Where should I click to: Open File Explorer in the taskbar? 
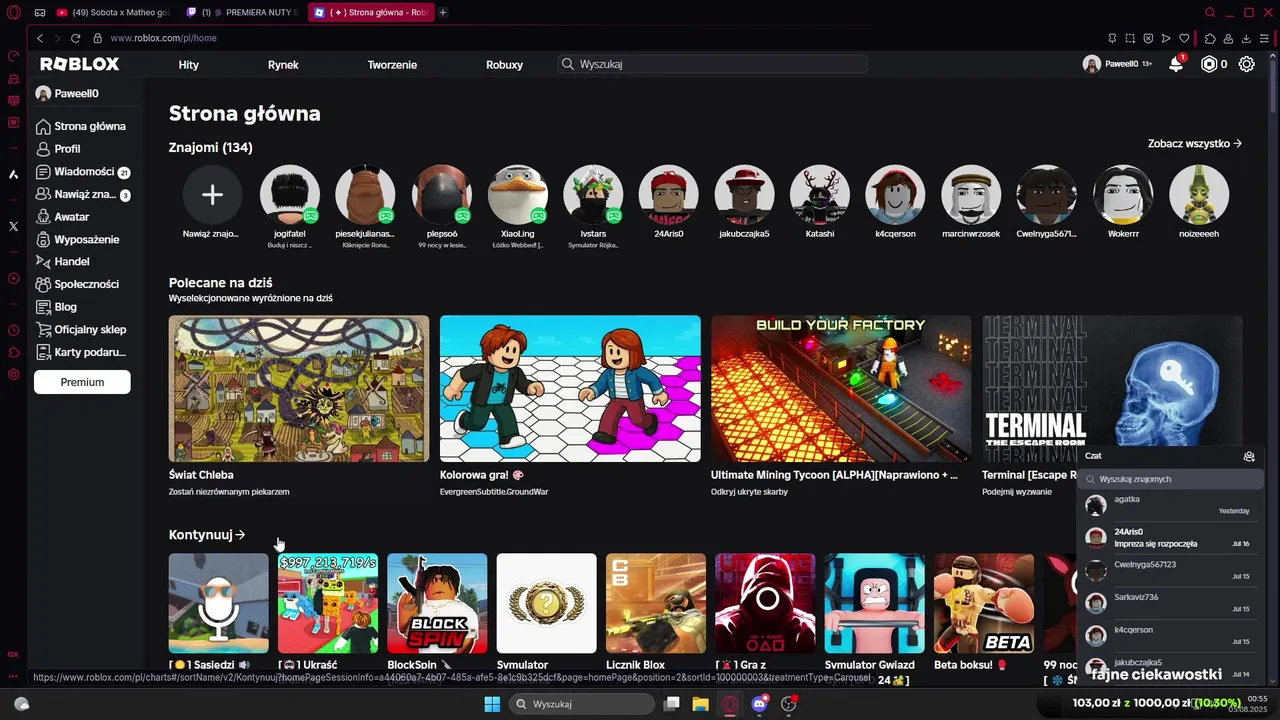coord(701,704)
